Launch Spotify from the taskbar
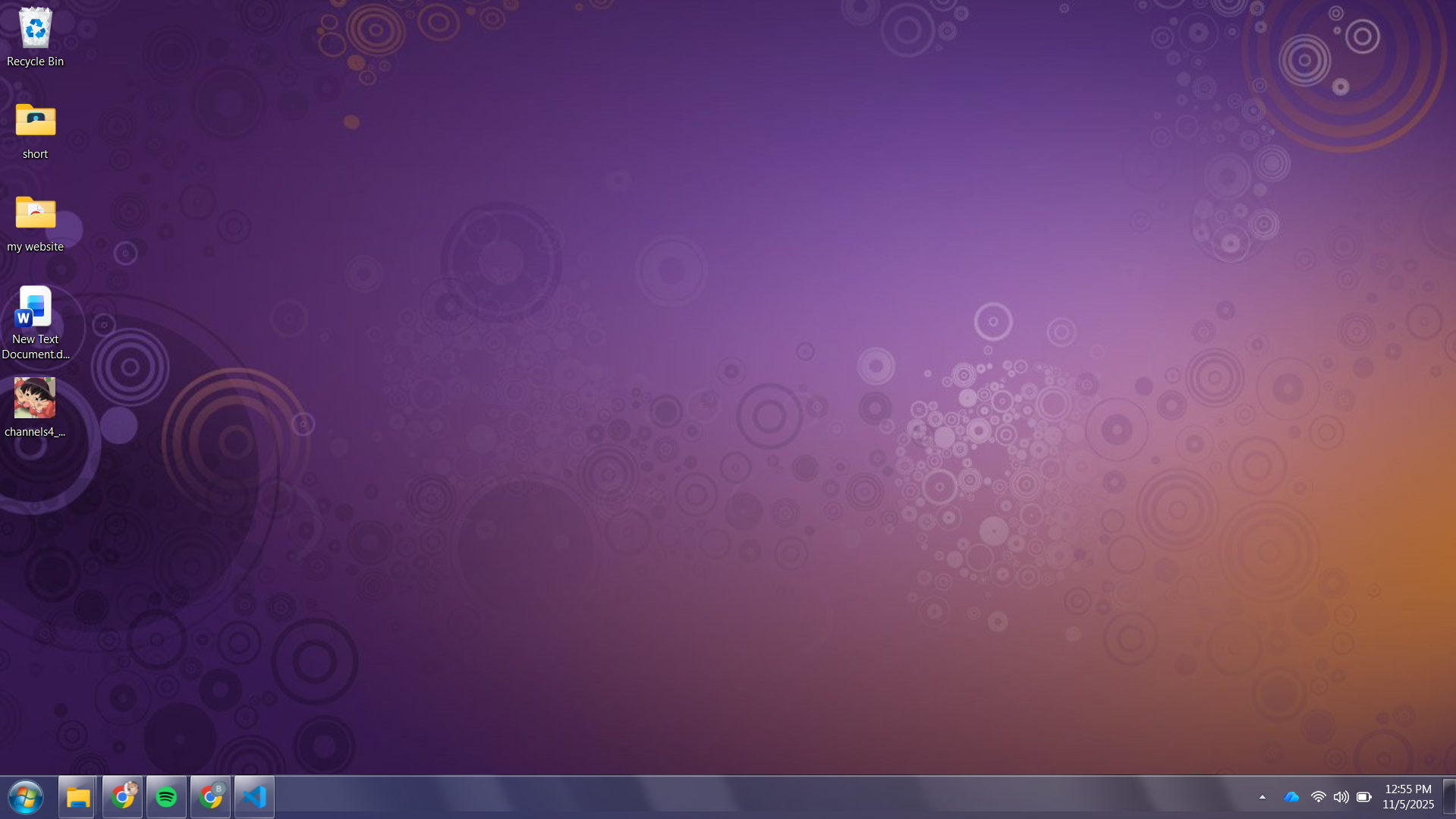 point(166,797)
